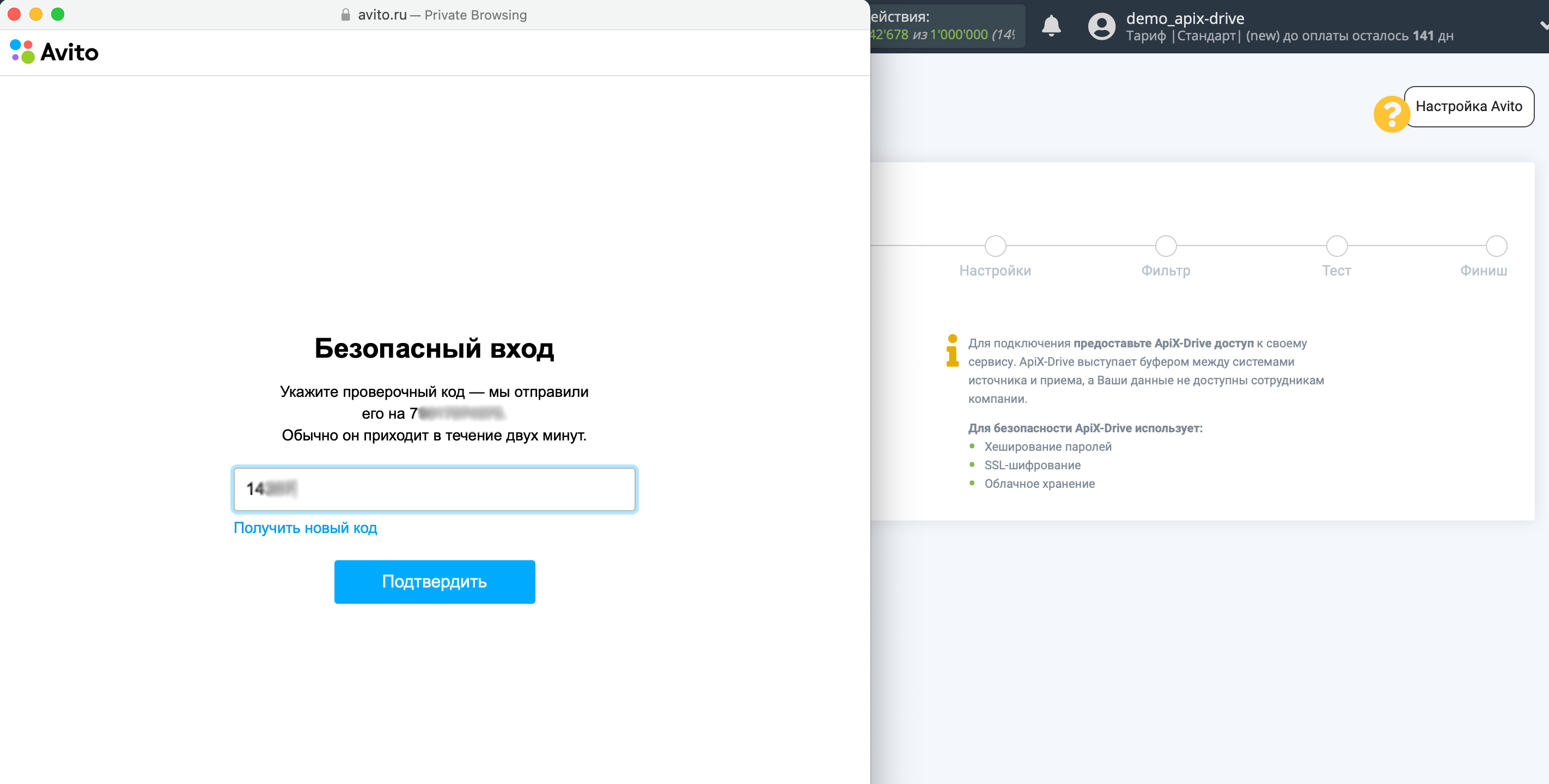Image resolution: width=1549 pixels, height=784 pixels.
Task: Open the notifications bell
Action: 1051,27
